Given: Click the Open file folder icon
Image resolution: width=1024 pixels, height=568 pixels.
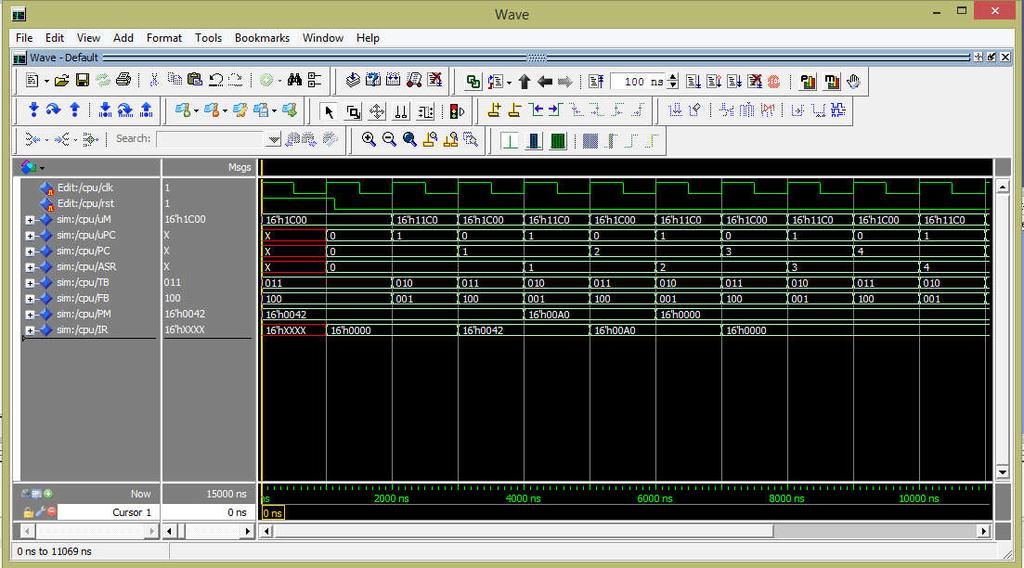Looking at the screenshot, I should 61,80.
